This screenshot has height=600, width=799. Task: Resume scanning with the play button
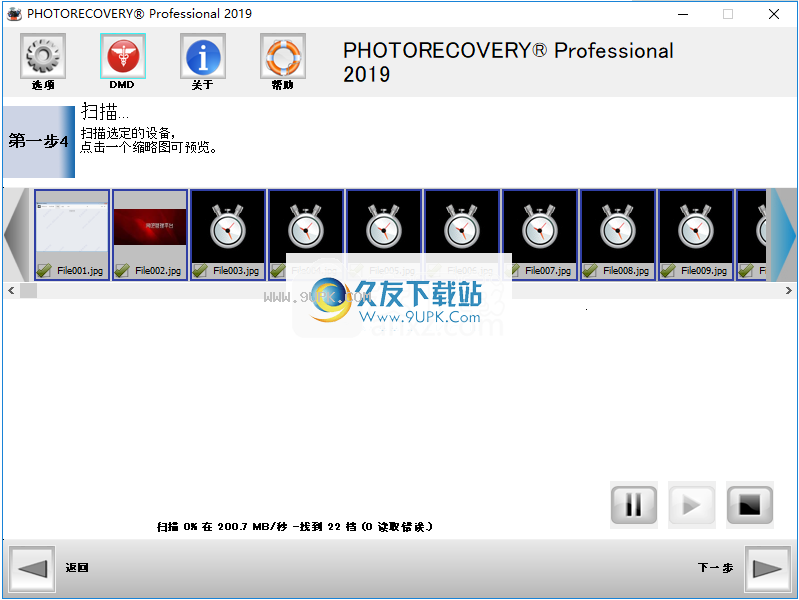tap(692, 505)
